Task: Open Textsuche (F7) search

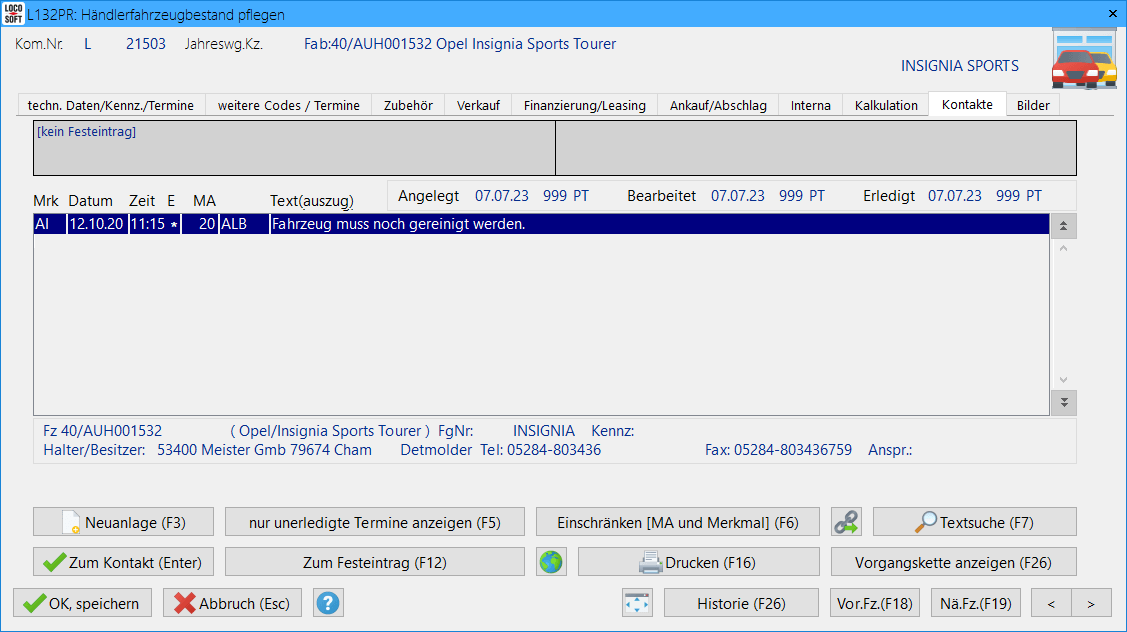Action: click(x=974, y=522)
